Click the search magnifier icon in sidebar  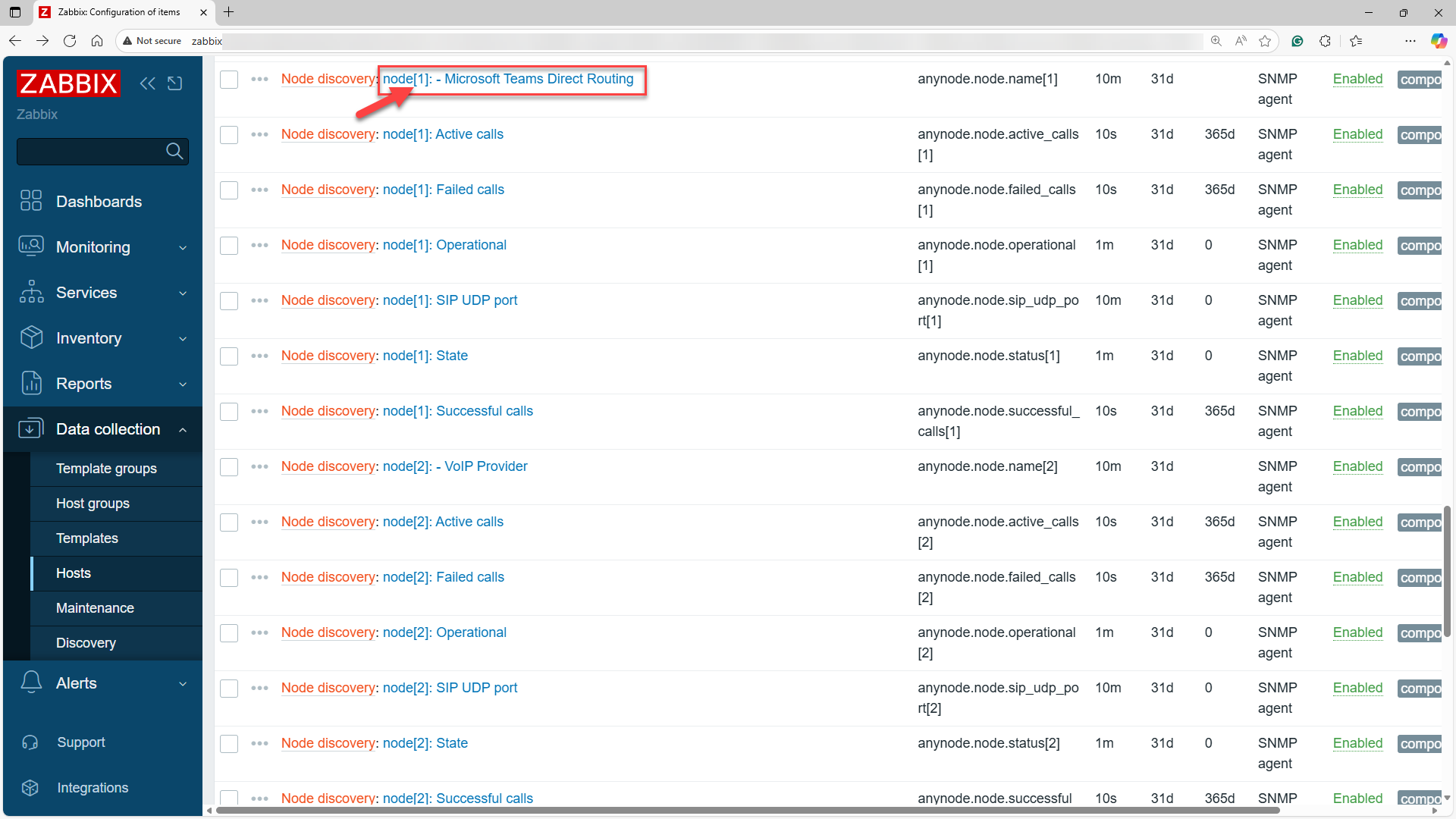pyautogui.click(x=174, y=152)
